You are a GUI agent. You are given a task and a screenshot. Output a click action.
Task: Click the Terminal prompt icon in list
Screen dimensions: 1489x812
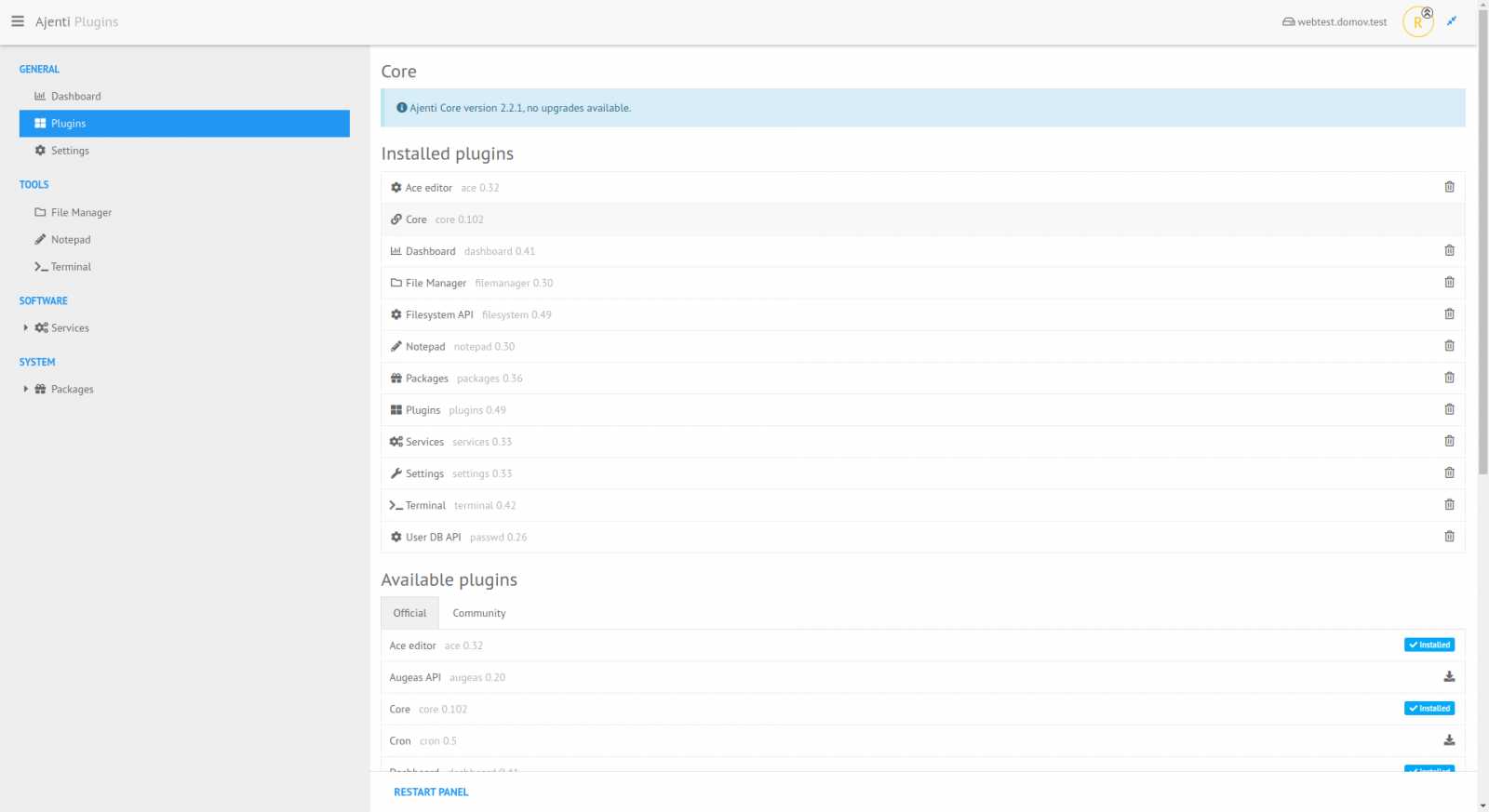click(396, 505)
